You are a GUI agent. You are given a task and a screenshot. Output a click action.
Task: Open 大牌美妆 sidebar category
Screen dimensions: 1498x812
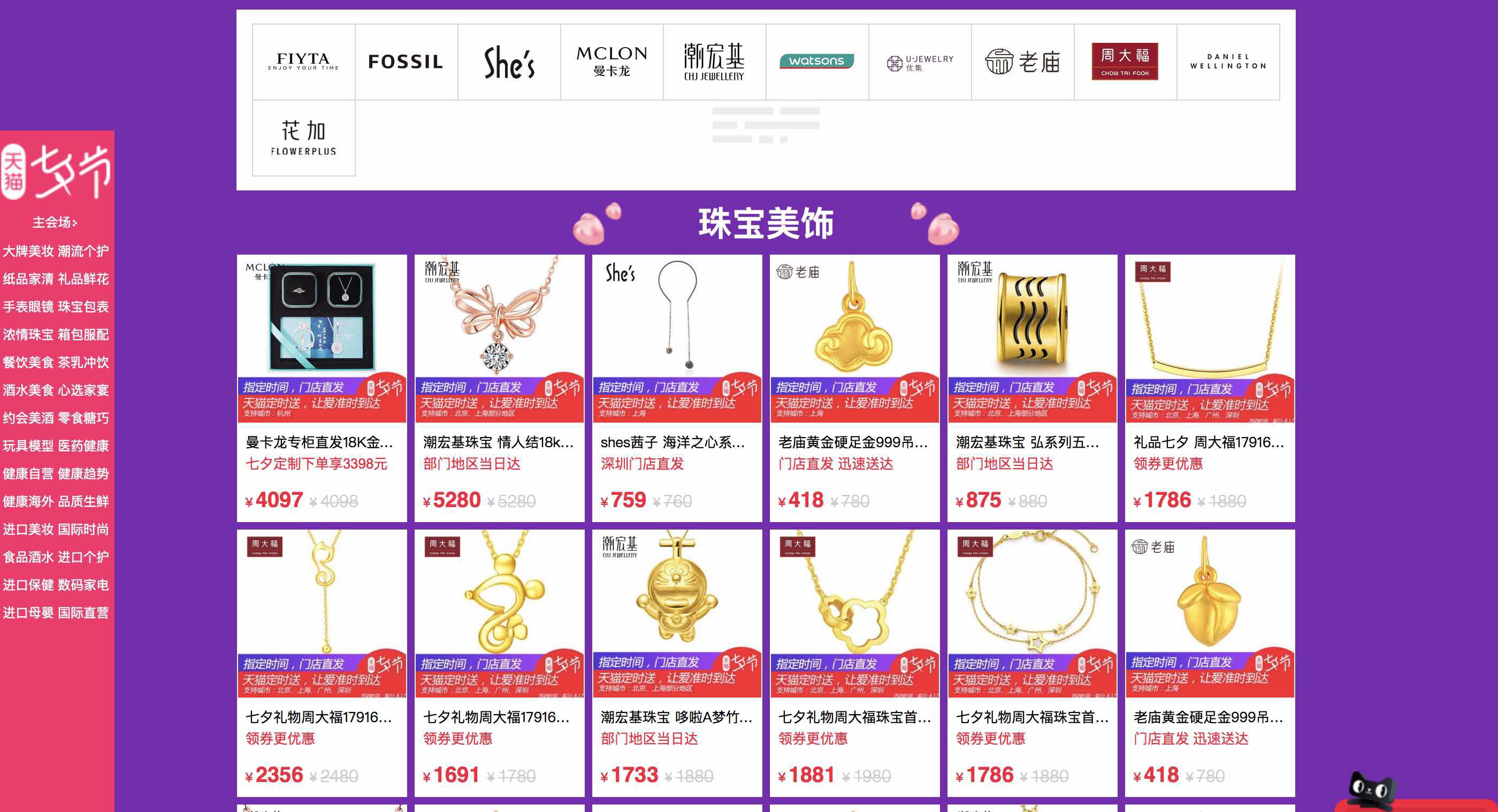(28, 251)
